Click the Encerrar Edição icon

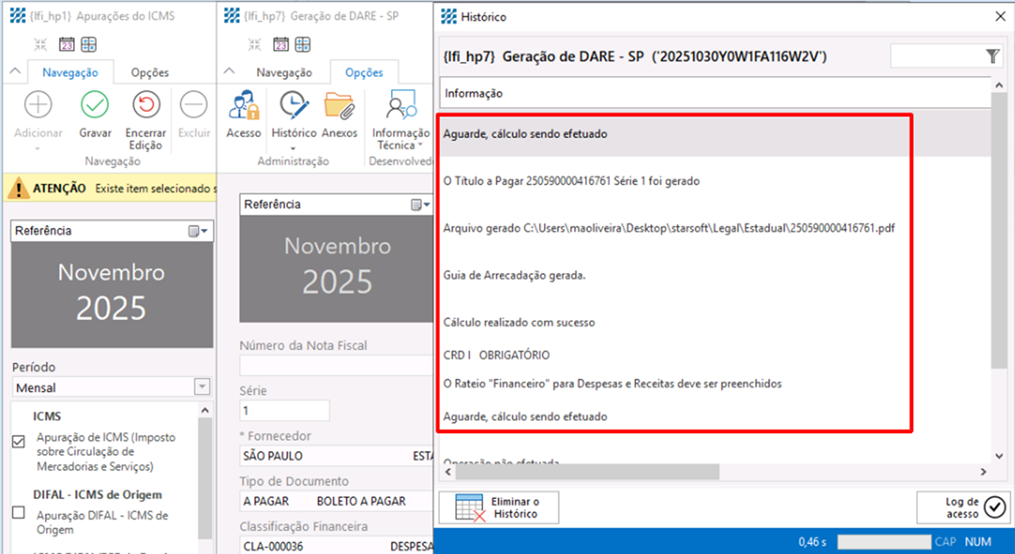click(x=146, y=105)
